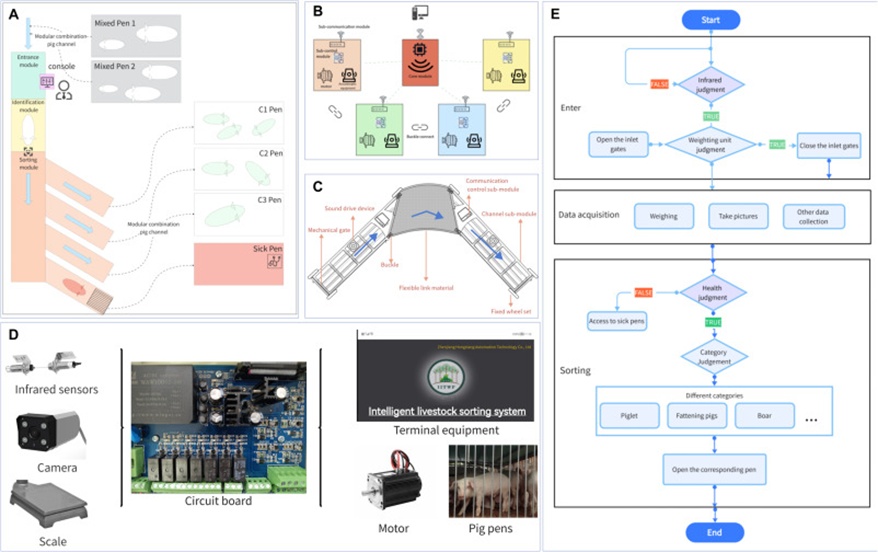Open the Circuit board photo
This screenshot has width=878, height=552.
click(218, 427)
